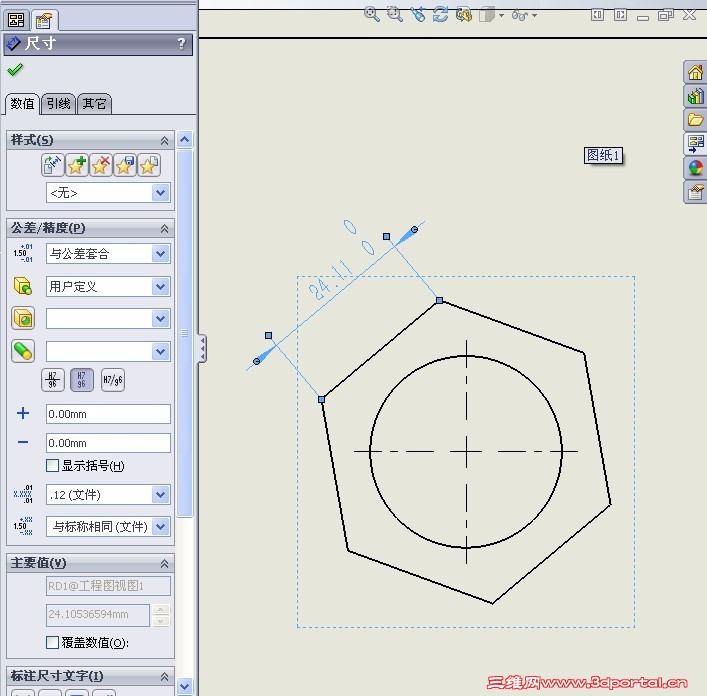The width and height of the screenshot is (707, 696).
Task: Switch to the 其它 tab
Action: pyautogui.click(x=94, y=104)
